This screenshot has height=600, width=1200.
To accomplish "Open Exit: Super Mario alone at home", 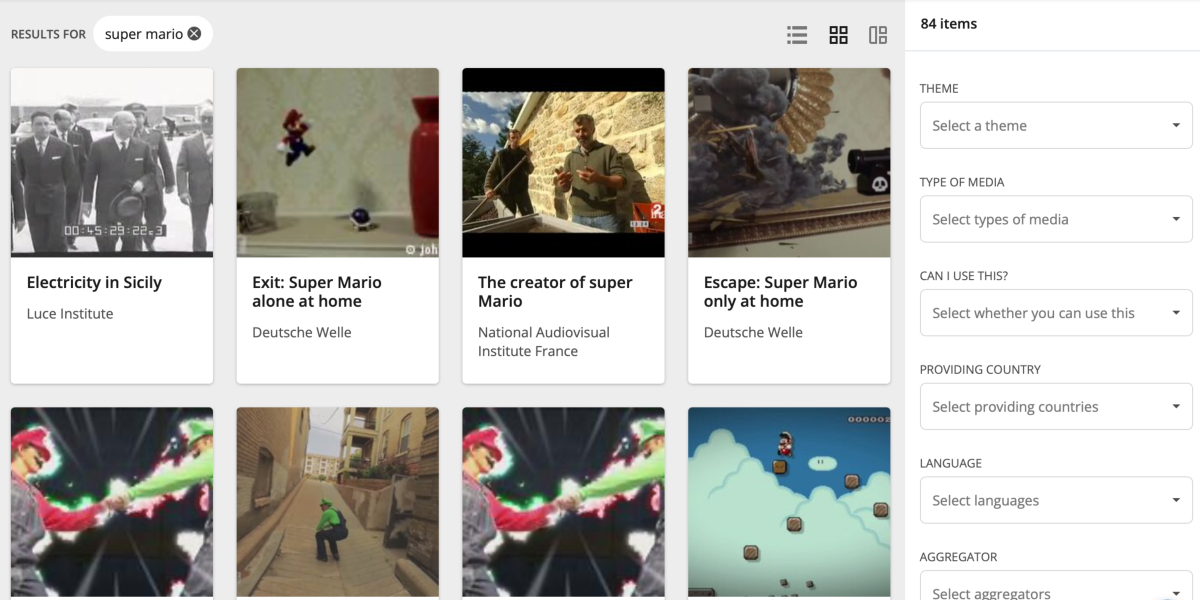I will pos(317,292).
